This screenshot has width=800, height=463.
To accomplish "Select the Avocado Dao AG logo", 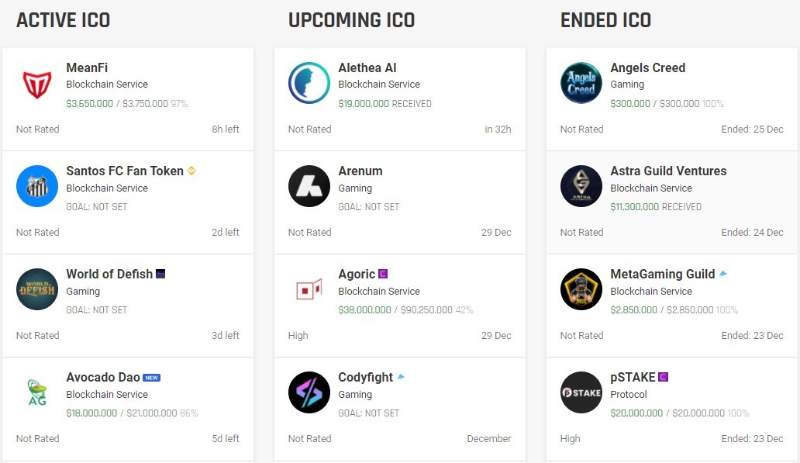I will [x=37, y=392].
